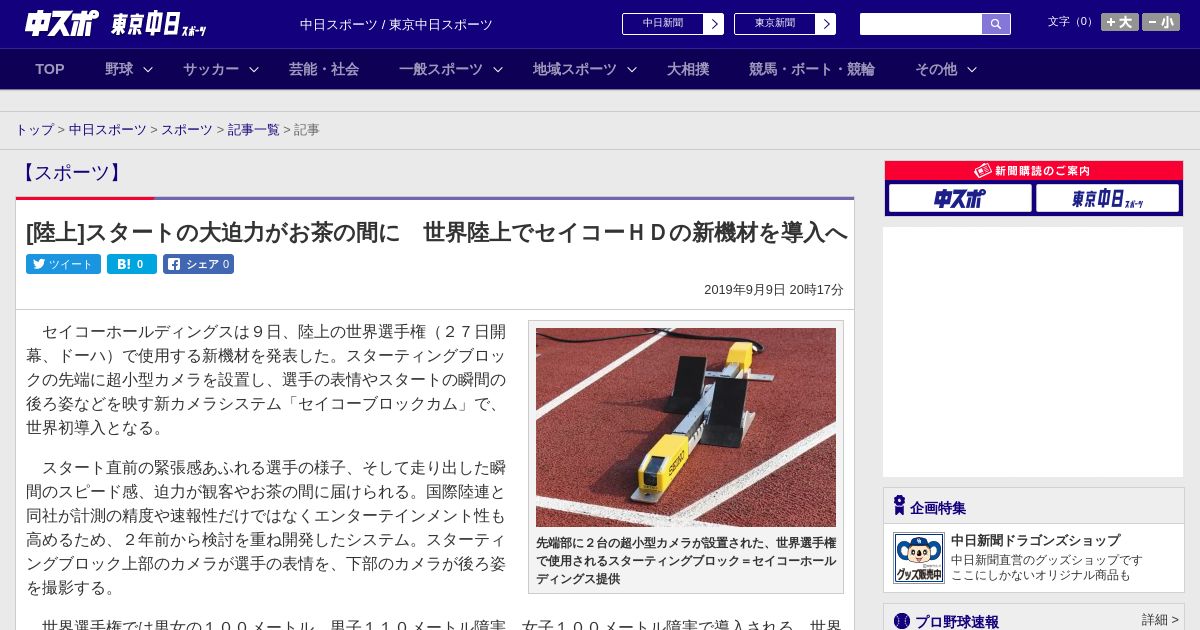Image resolution: width=1200 pixels, height=630 pixels.
Task: Click the arrow beside 中日新聞
Action: (x=714, y=24)
